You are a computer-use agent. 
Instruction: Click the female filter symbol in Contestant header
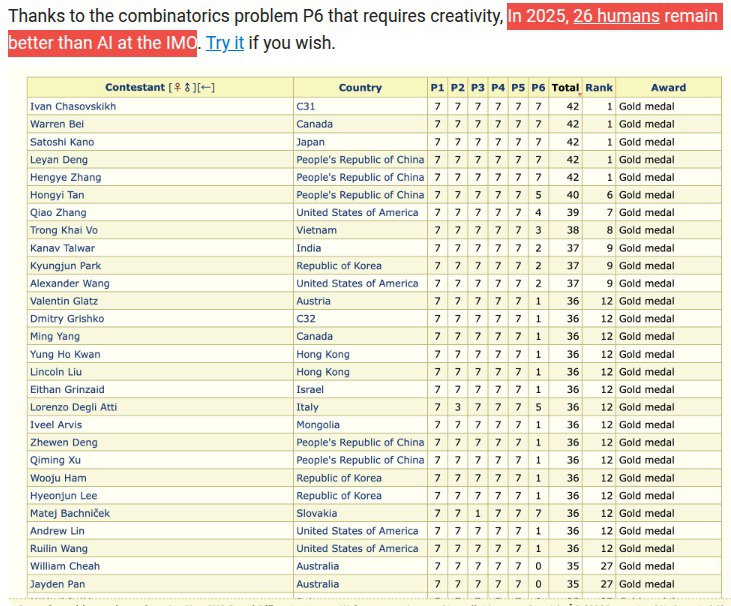(176, 88)
